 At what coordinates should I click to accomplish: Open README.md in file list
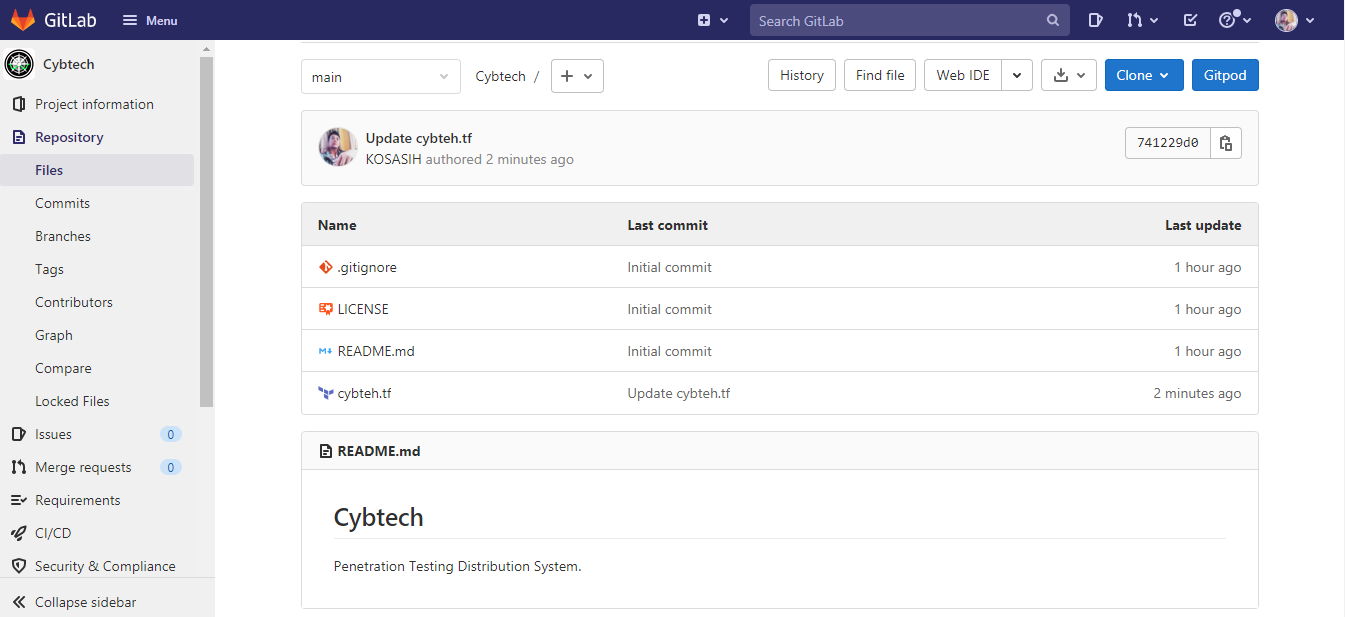pyautogui.click(x=376, y=351)
